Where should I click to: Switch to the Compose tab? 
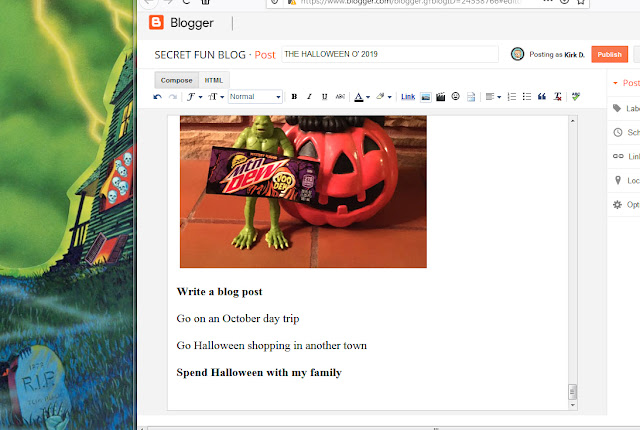tap(176, 80)
